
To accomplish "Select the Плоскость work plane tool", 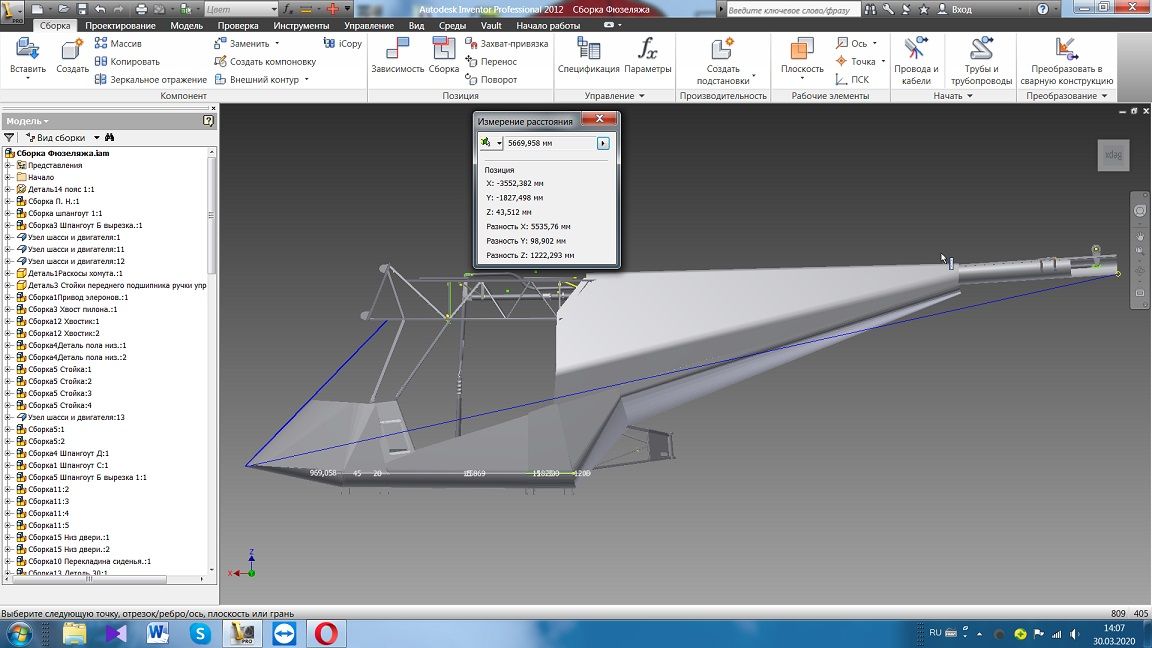I will coord(802,50).
